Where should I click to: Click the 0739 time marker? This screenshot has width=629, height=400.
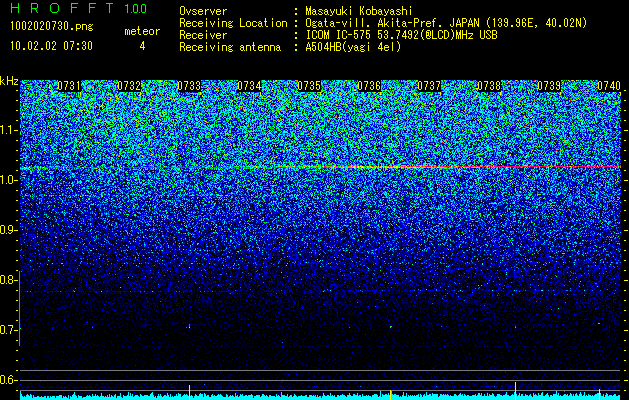pos(549,86)
